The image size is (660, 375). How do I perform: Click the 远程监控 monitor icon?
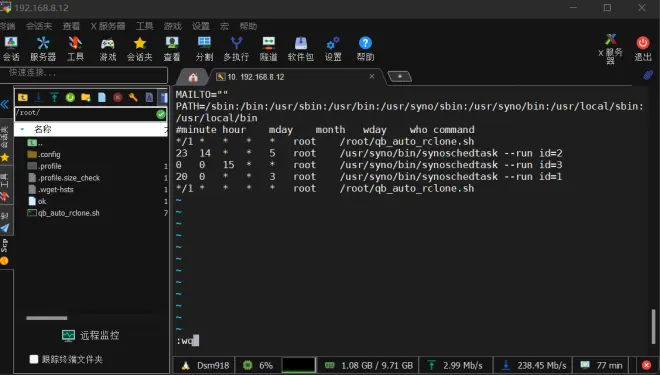click(68, 335)
